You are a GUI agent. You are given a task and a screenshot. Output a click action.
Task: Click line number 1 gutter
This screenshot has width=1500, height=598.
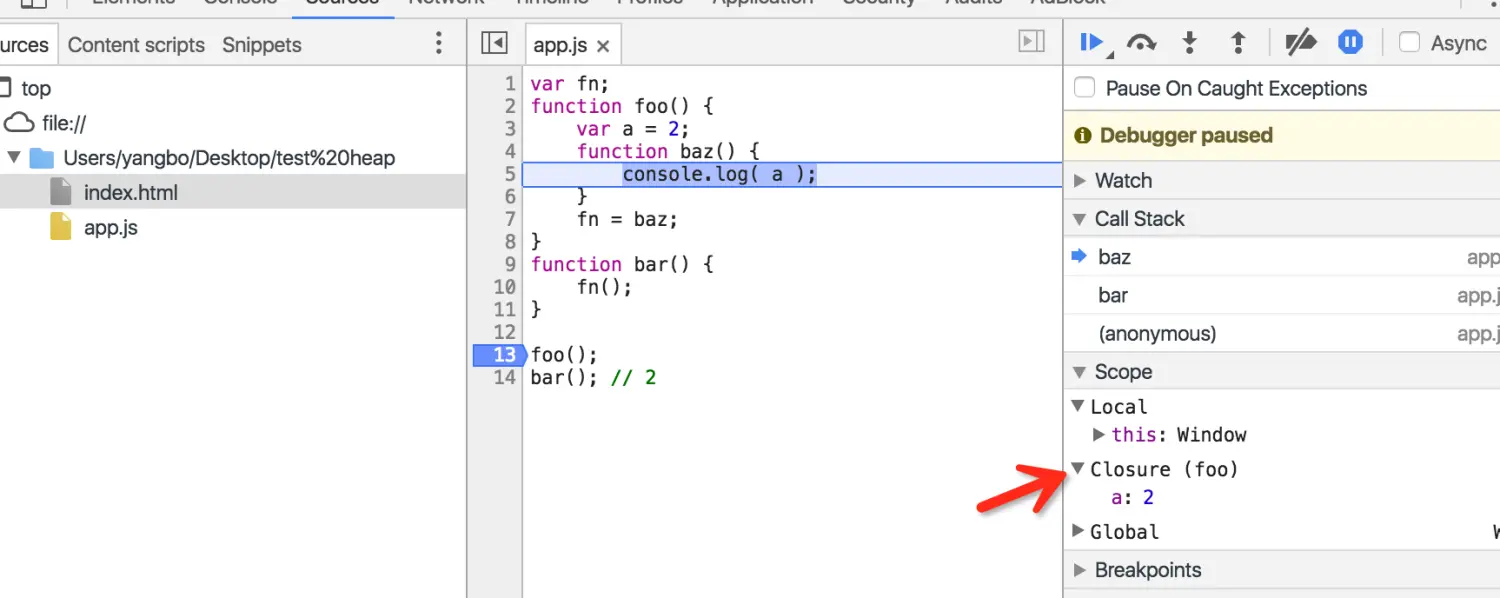[510, 84]
